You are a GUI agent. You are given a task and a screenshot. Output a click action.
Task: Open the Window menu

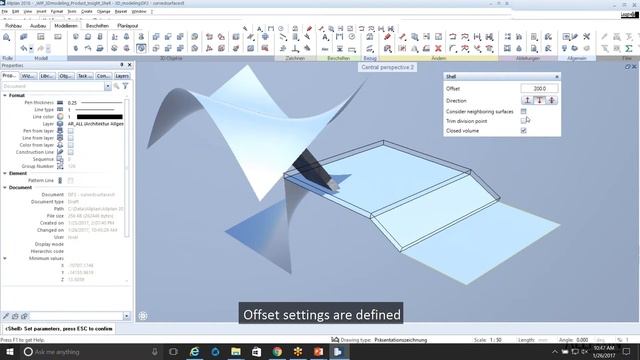(139, 11)
